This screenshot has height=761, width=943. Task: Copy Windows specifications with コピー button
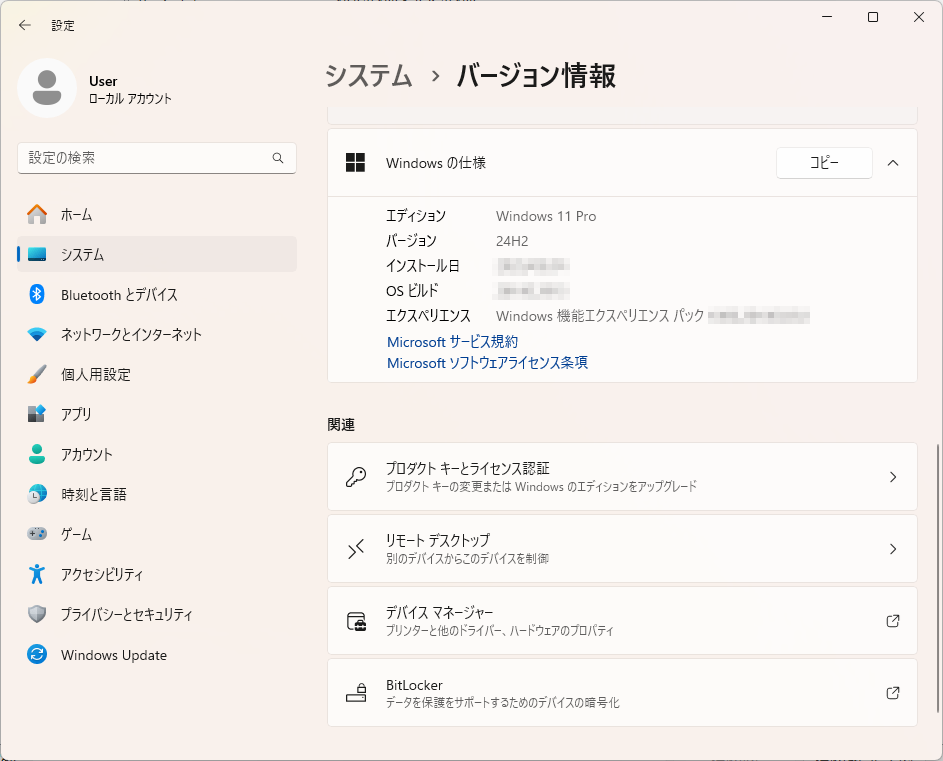click(824, 162)
